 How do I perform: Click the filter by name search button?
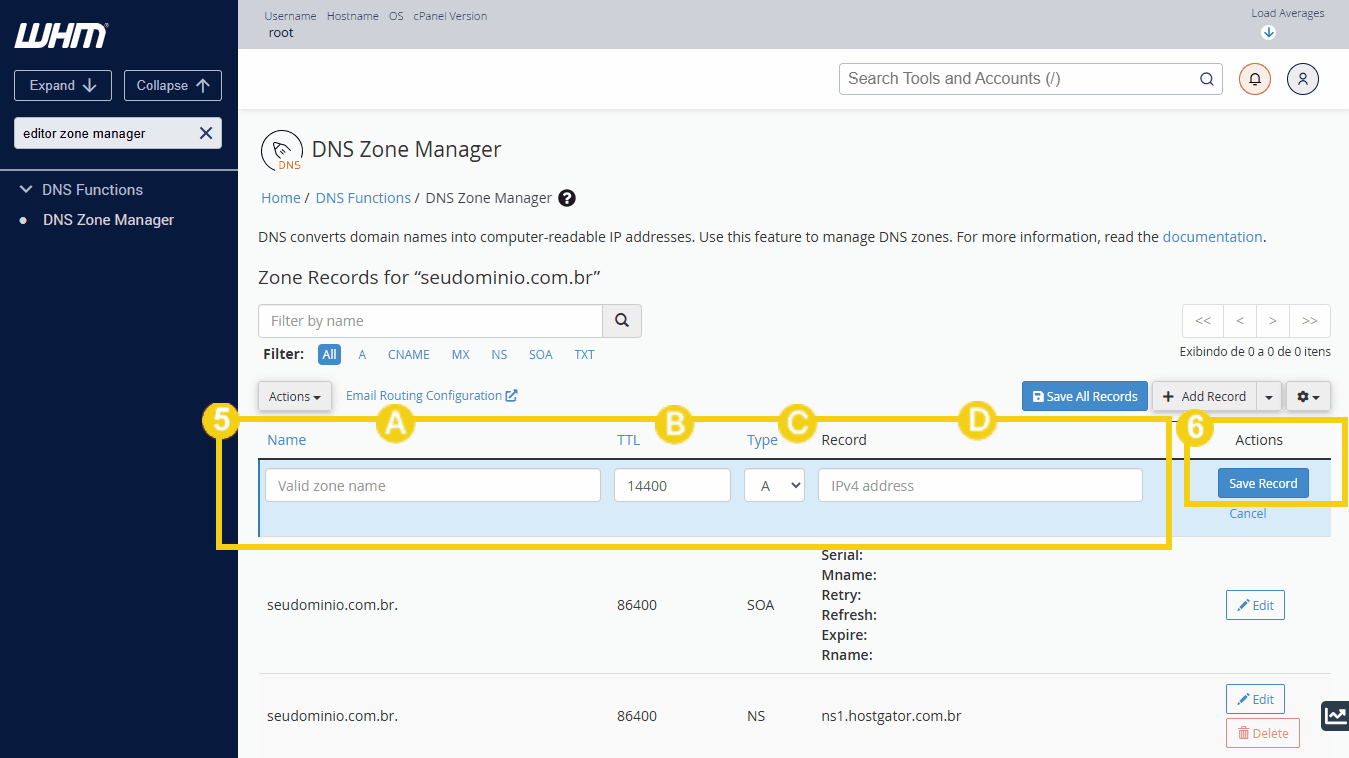(x=622, y=321)
